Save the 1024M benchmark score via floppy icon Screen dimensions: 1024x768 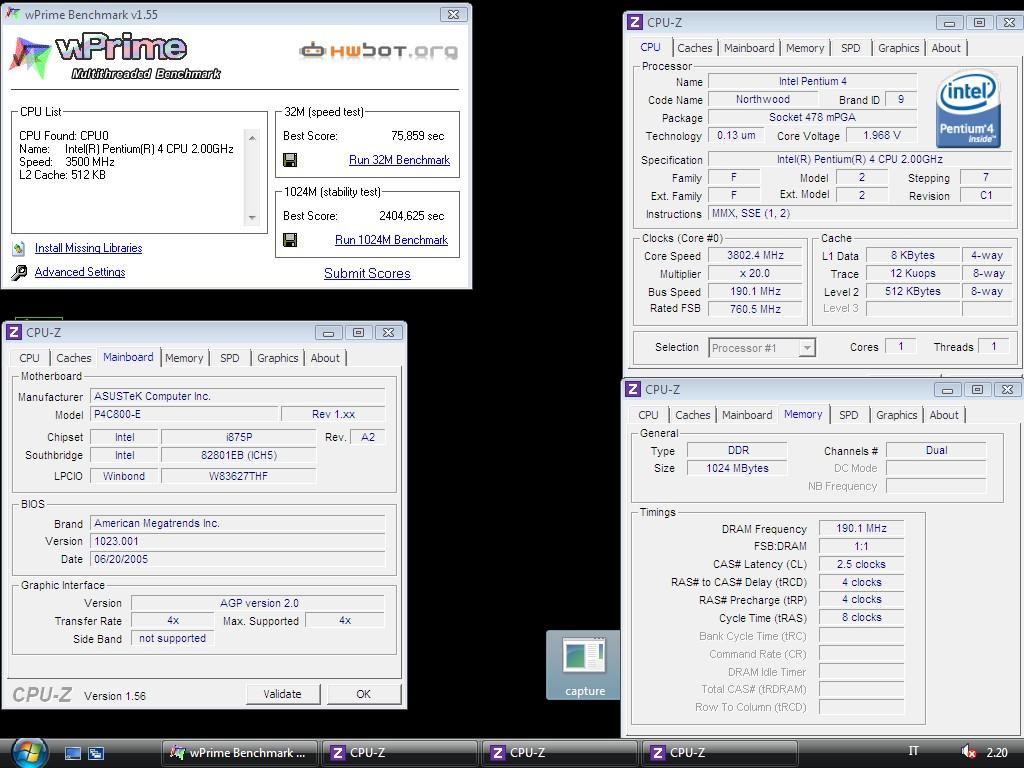[x=290, y=240]
